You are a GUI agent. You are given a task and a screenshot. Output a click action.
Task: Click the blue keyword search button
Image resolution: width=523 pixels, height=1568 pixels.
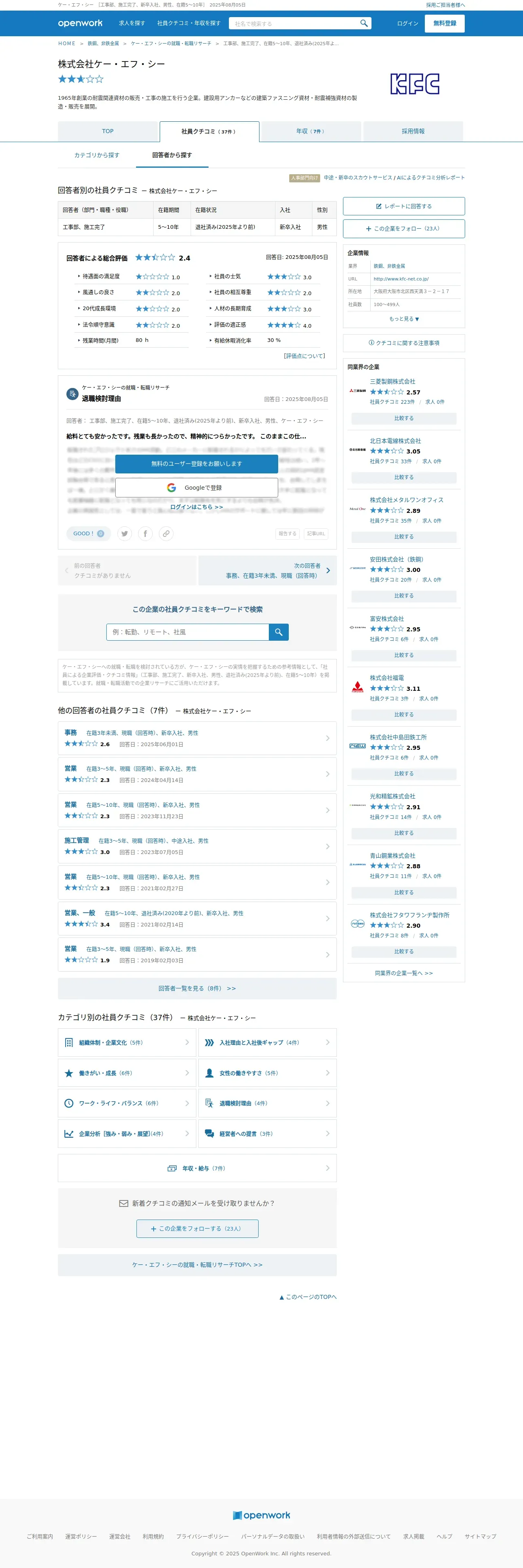point(278,632)
